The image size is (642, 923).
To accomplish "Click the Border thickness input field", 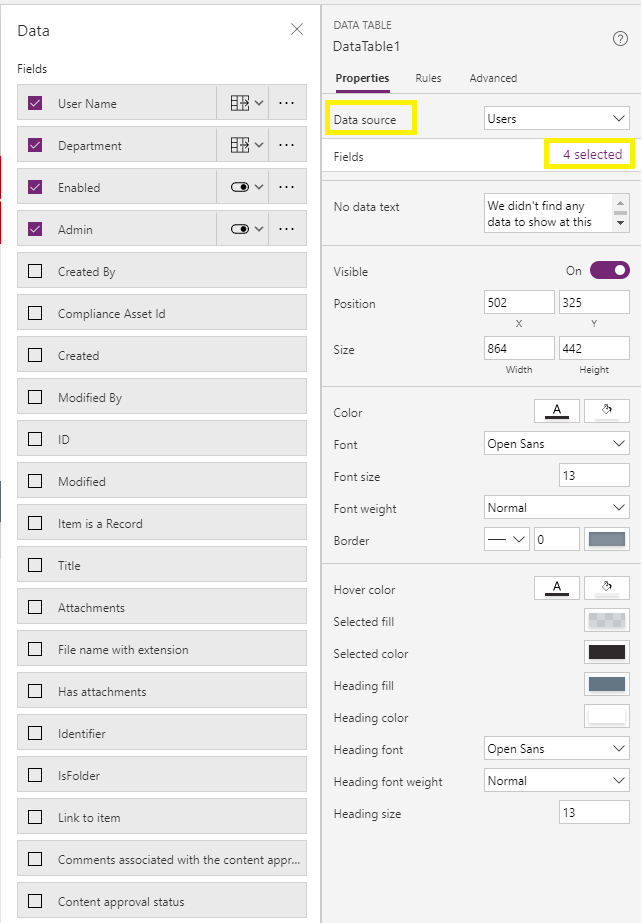I will coord(557,539).
